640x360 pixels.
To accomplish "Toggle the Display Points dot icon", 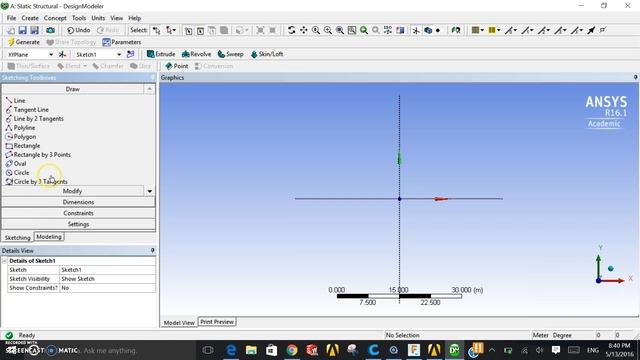I will (x=438, y=30).
